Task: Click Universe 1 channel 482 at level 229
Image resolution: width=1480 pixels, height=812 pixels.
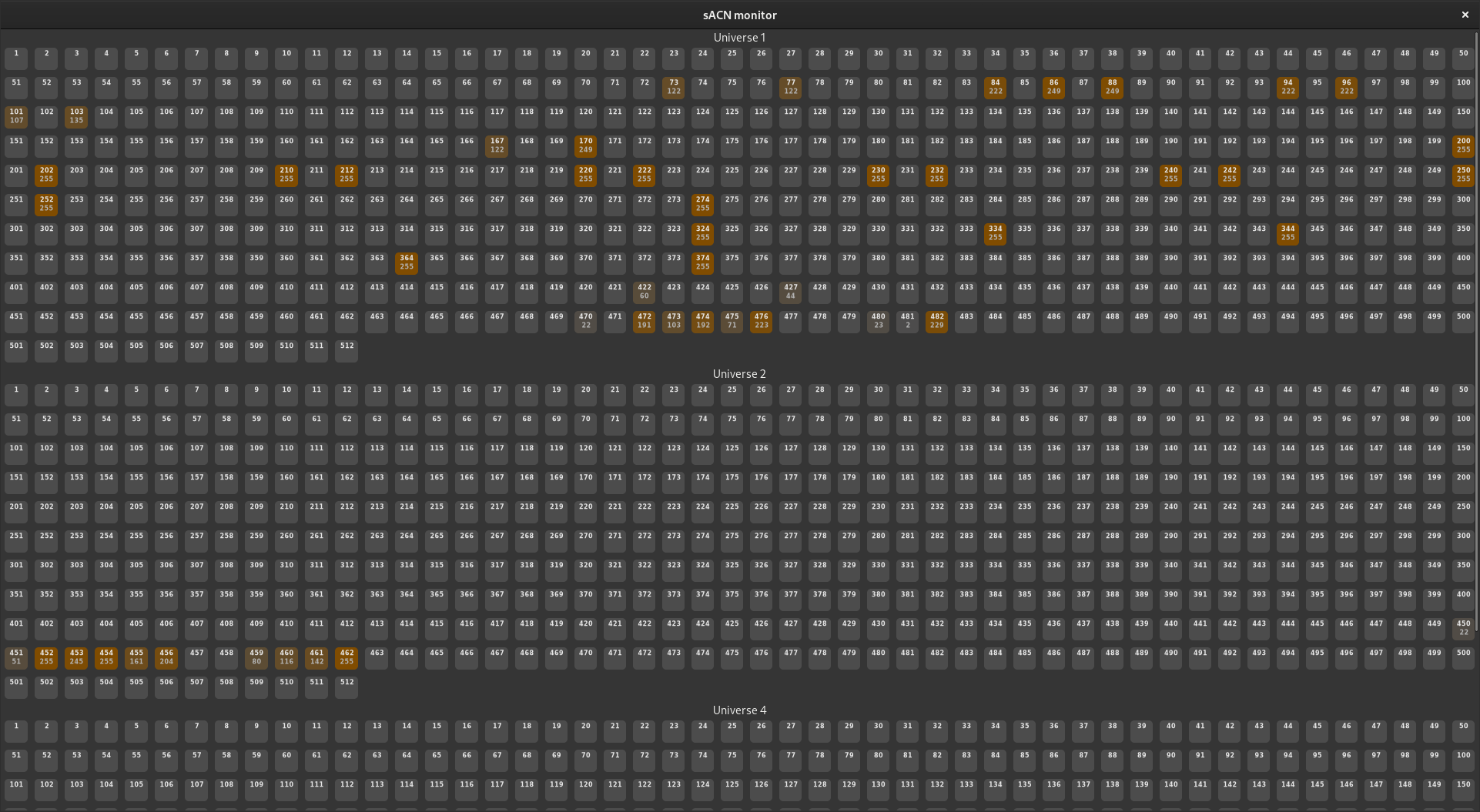Action: click(x=937, y=321)
